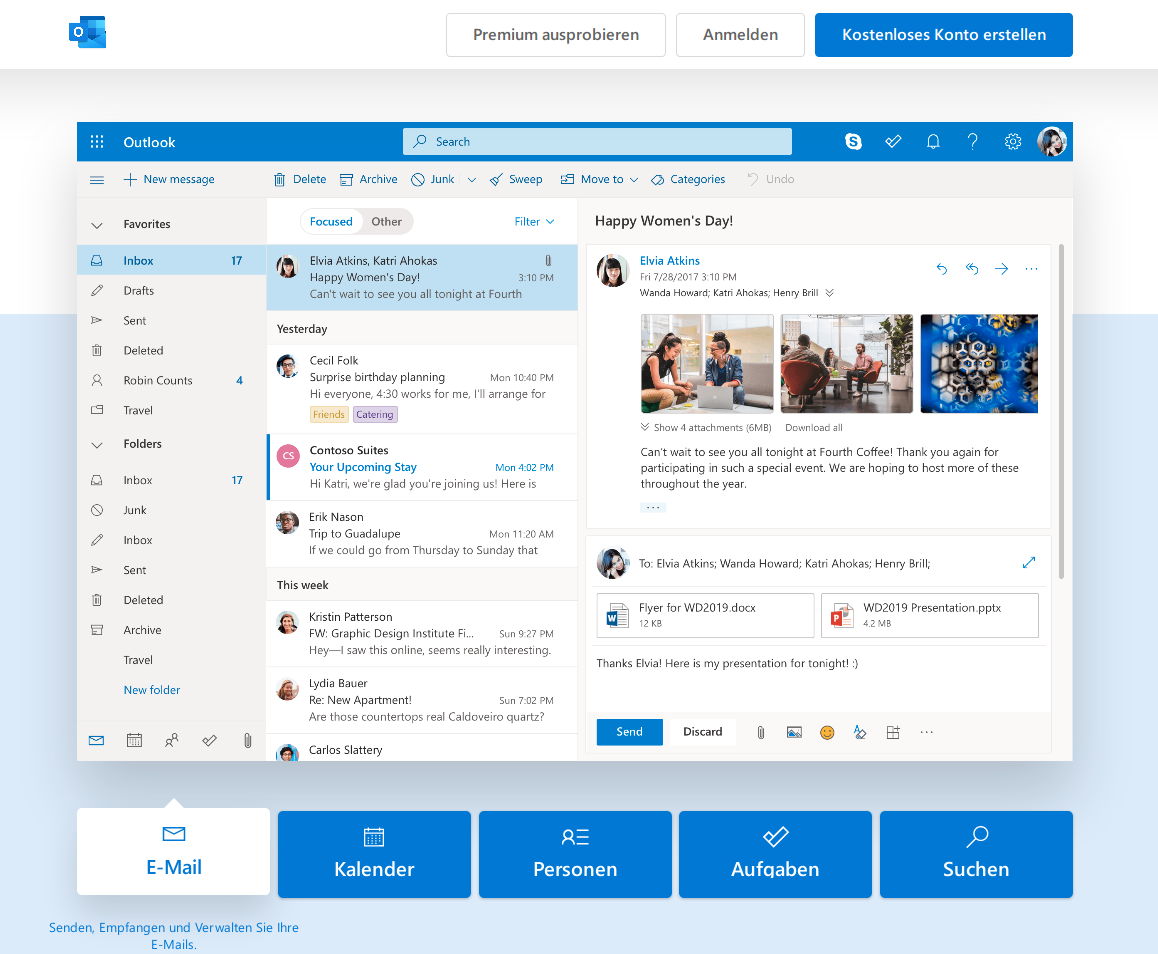
Task: Select the Aufgaben tab
Action: pyautogui.click(x=775, y=854)
